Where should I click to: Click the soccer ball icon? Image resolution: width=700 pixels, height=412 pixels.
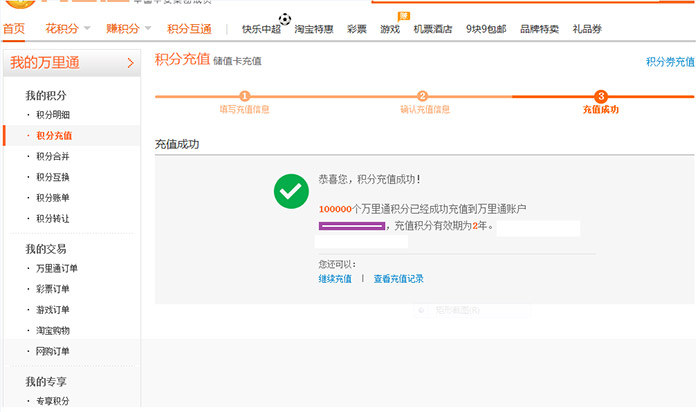click(285, 19)
